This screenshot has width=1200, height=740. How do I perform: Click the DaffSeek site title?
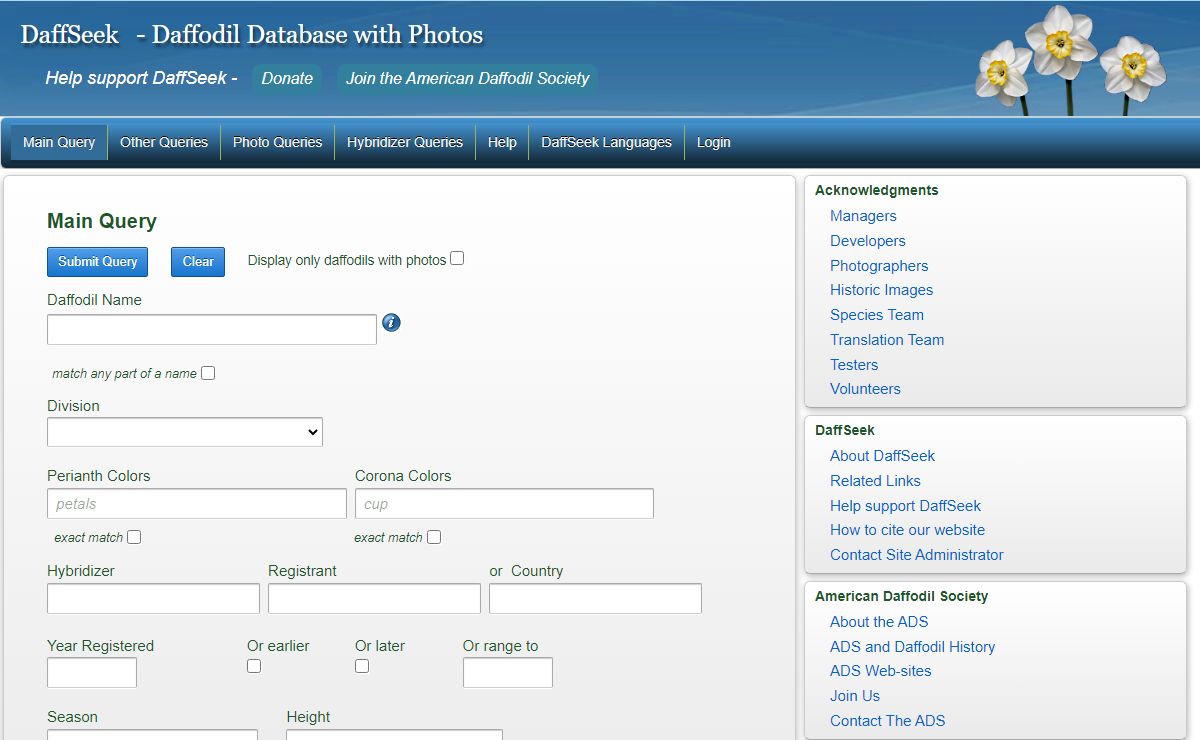tap(252, 35)
